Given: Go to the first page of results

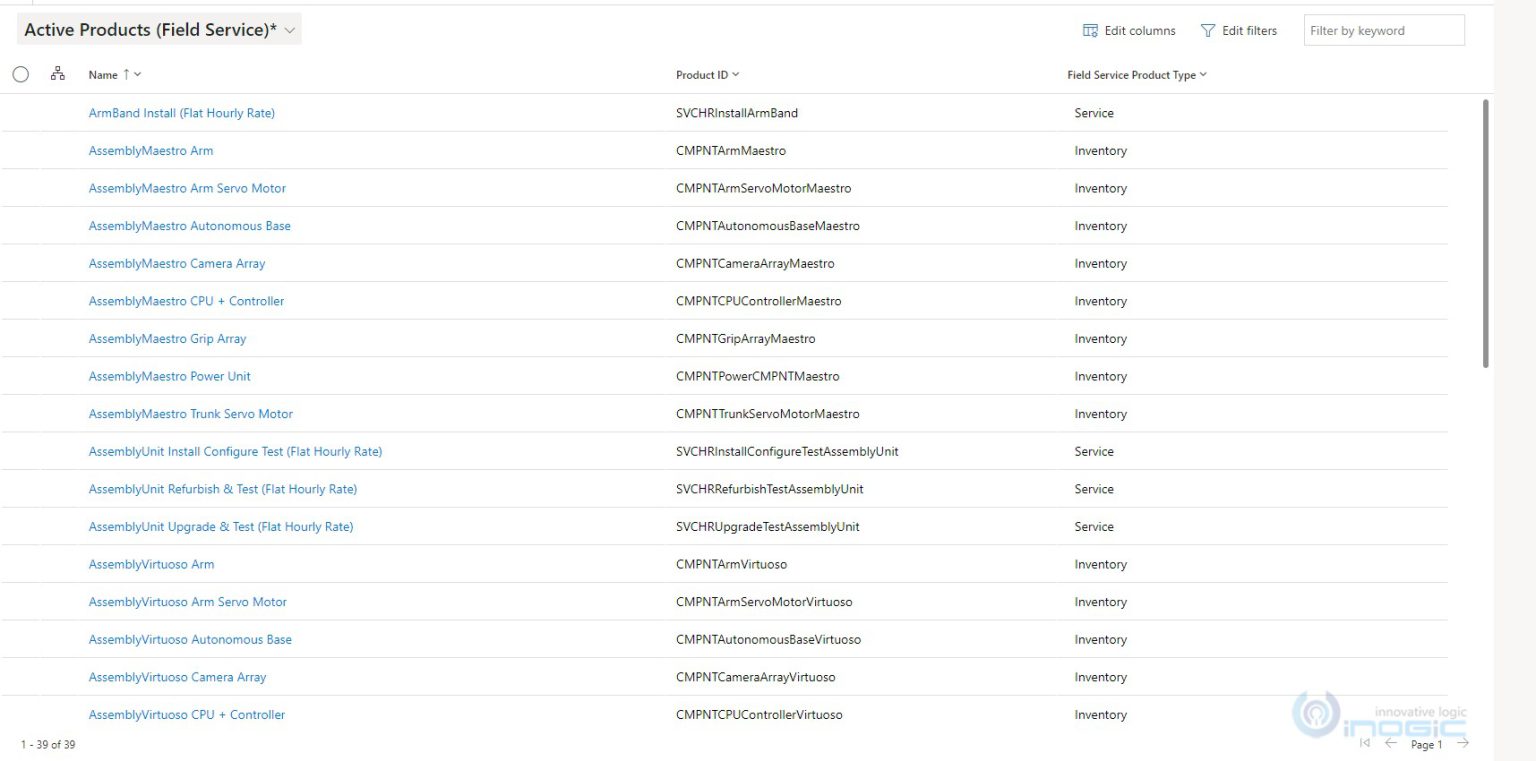Looking at the screenshot, I should point(1365,743).
